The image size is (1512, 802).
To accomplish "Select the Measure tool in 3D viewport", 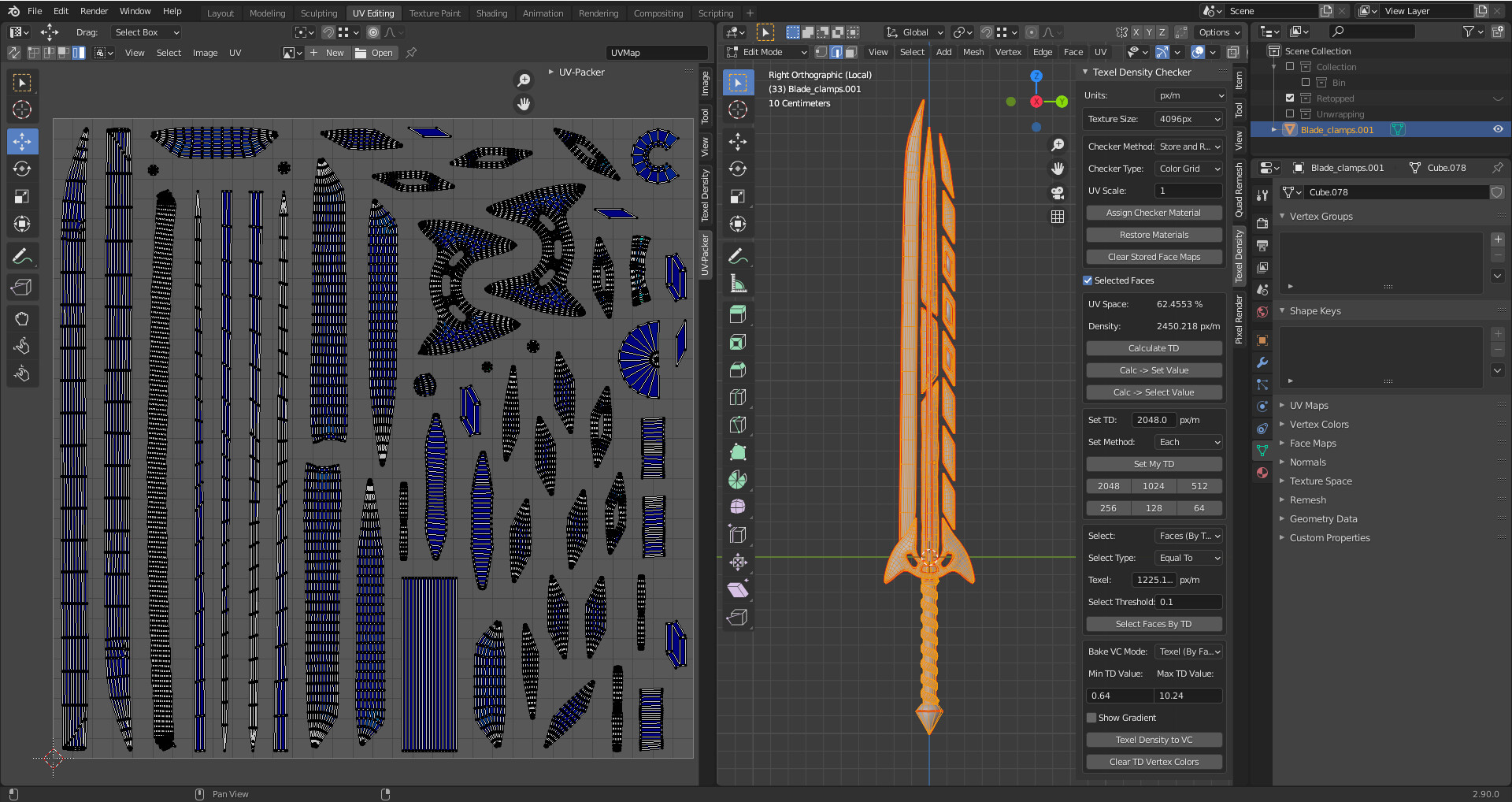I will 738,284.
